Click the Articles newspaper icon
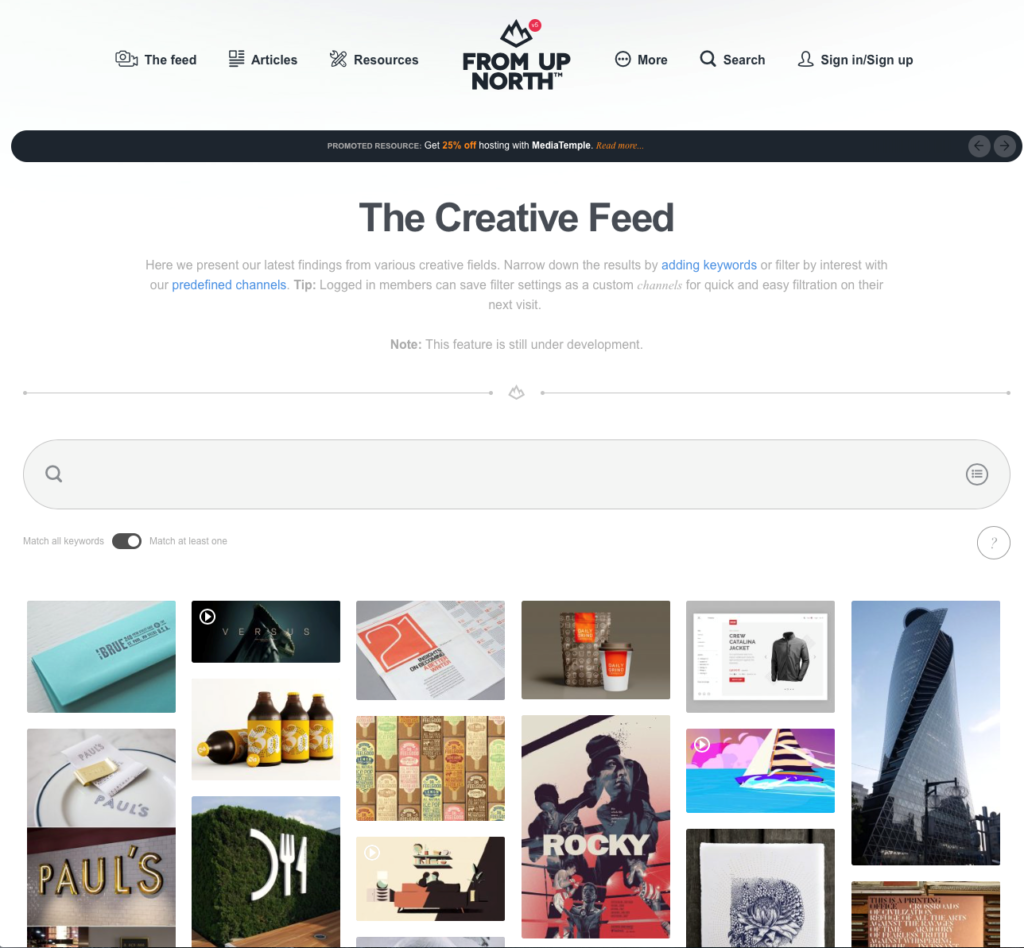This screenshot has height=948, width=1024. [x=236, y=59]
